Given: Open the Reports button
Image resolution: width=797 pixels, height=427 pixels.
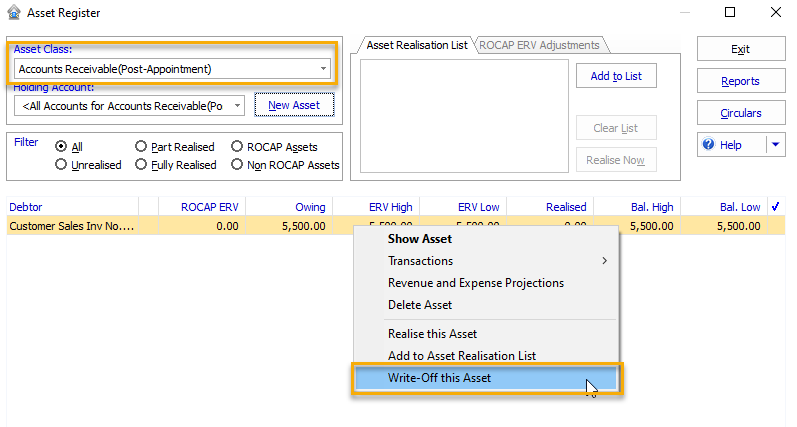Looking at the screenshot, I should pyautogui.click(x=741, y=81).
